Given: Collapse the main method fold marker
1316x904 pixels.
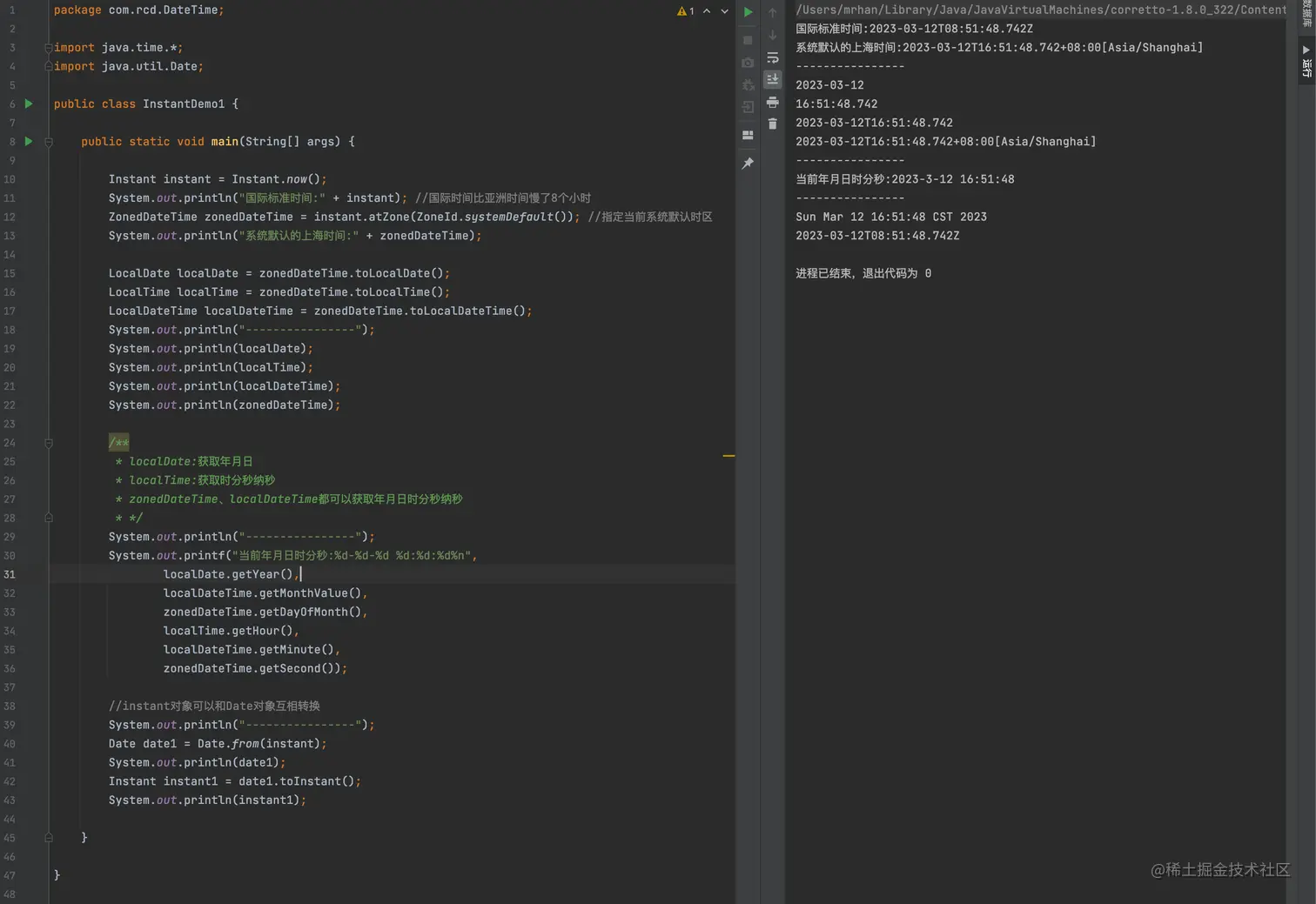Looking at the screenshot, I should pos(49,142).
